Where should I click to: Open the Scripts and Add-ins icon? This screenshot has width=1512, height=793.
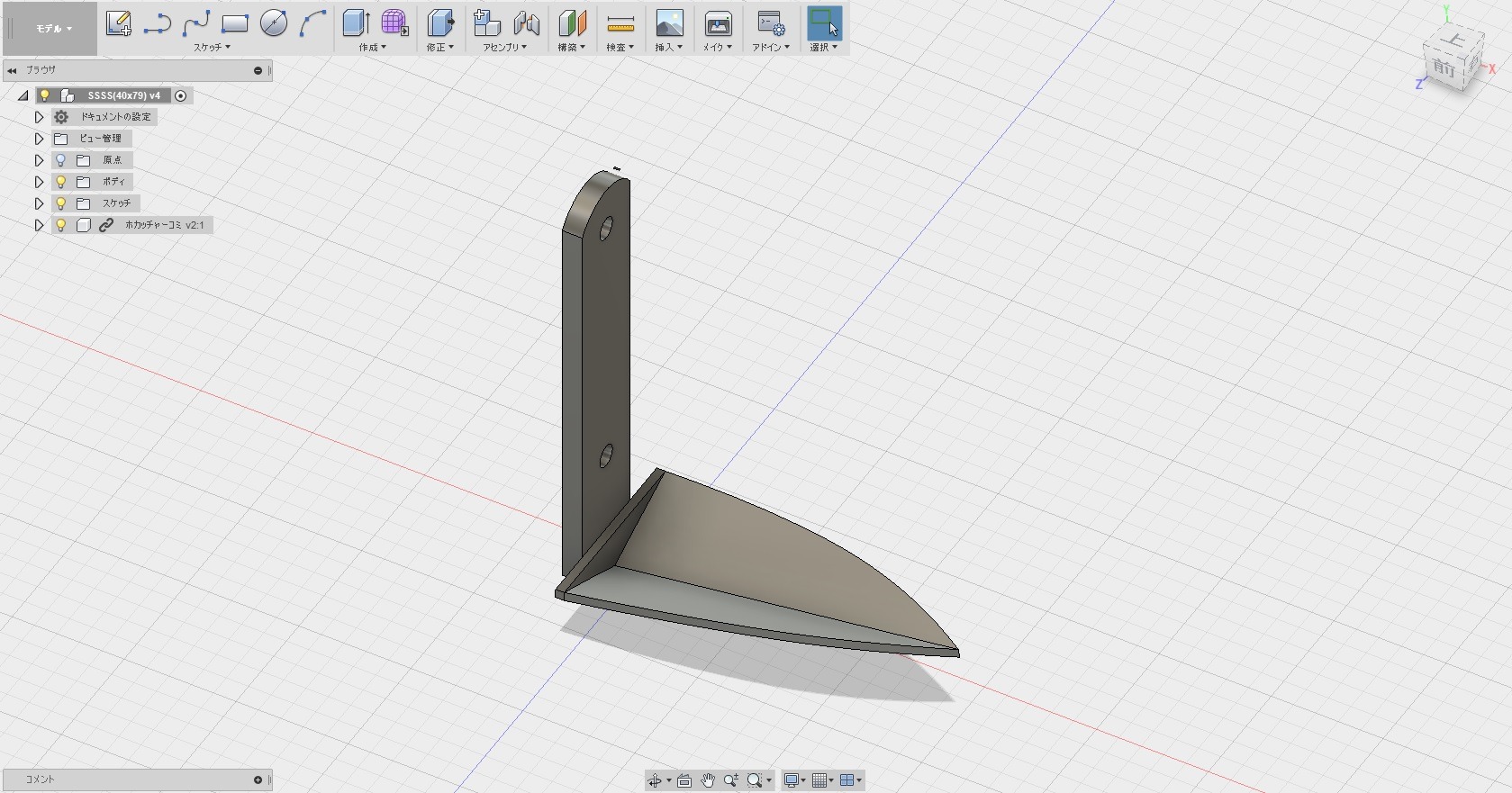click(x=771, y=23)
